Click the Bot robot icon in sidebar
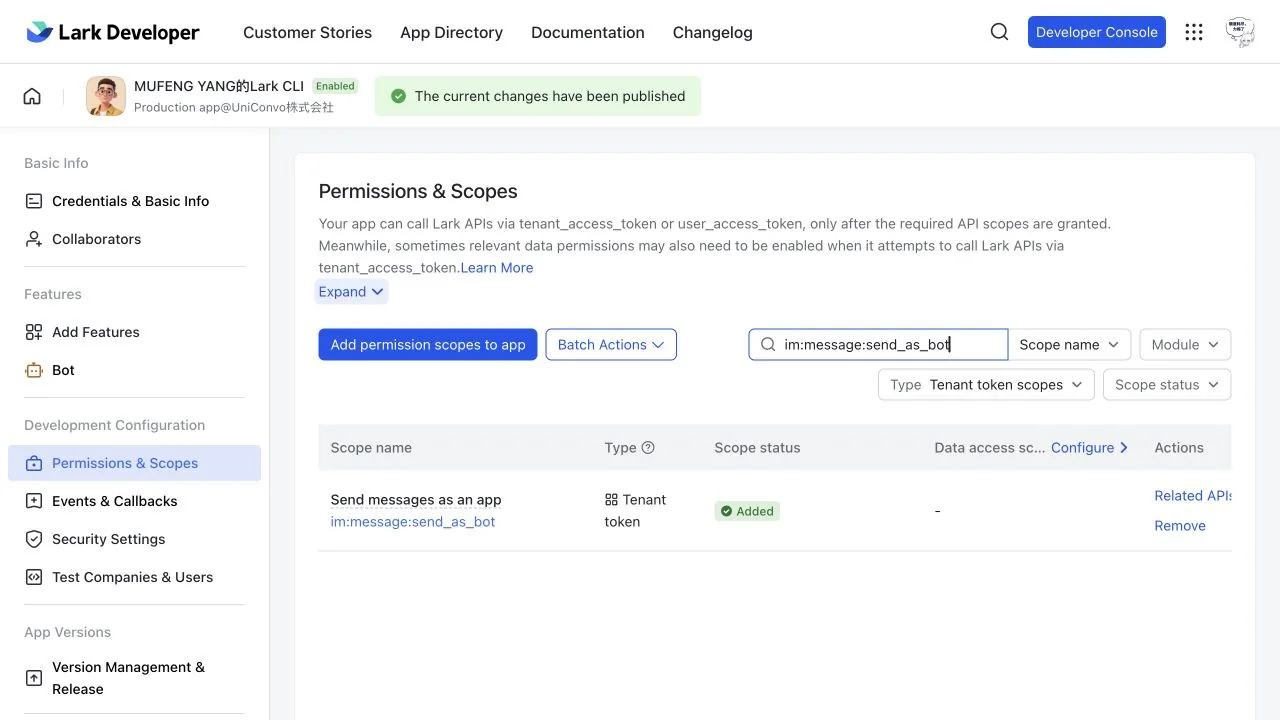 34,370
